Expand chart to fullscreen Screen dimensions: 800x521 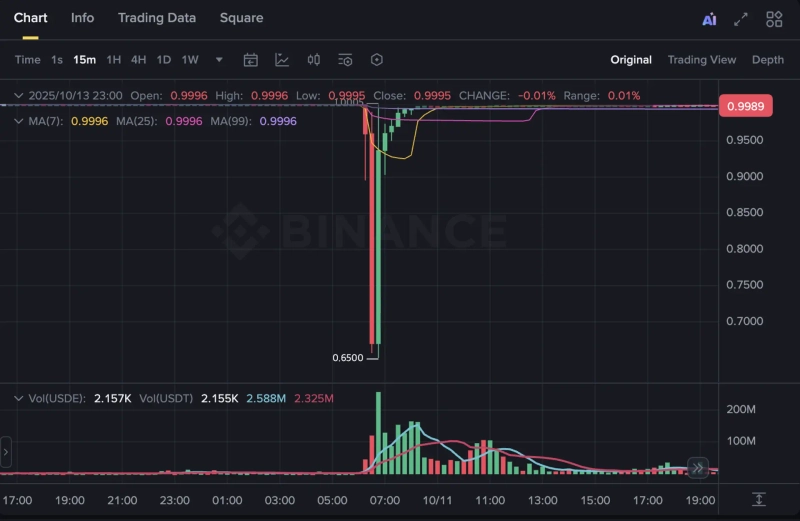[741, 19]
